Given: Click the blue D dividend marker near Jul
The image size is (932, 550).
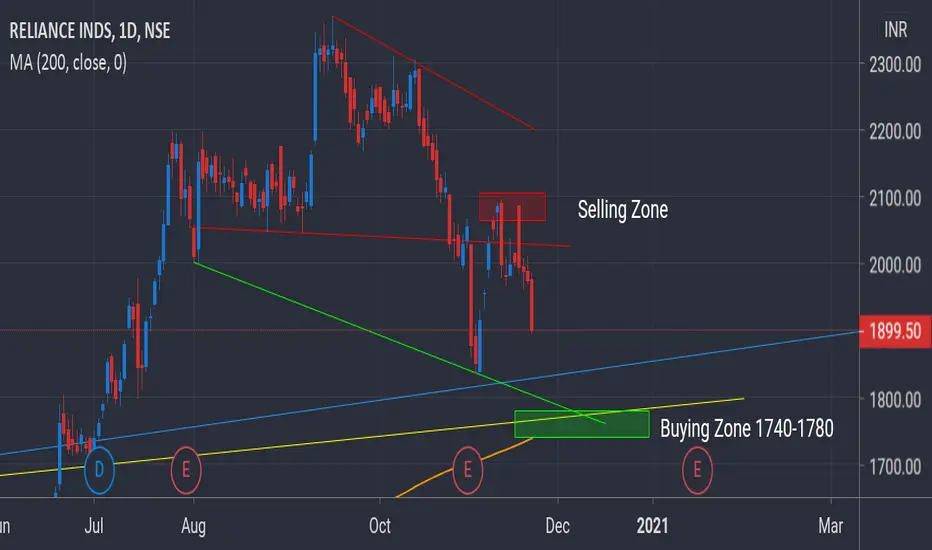Looking at the screenshot, I should 99,470.
